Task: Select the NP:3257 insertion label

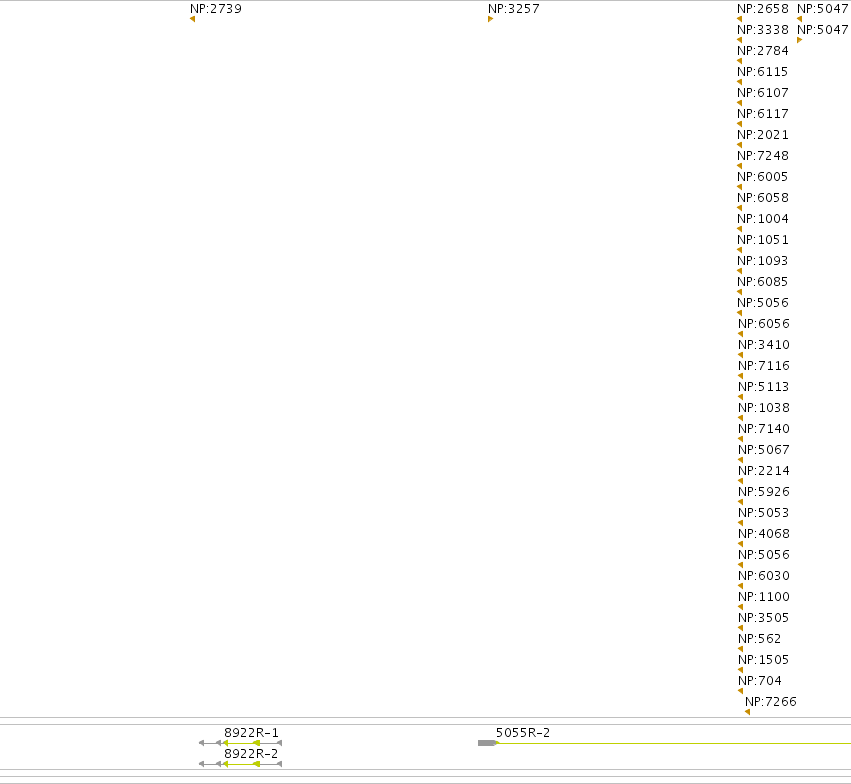Action: pos(513,9)
